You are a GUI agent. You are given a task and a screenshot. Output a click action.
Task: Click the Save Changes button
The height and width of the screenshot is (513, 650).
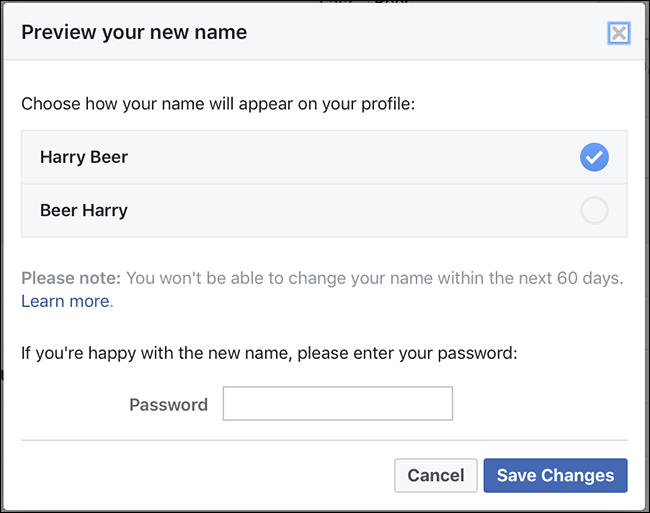[555, 475]
